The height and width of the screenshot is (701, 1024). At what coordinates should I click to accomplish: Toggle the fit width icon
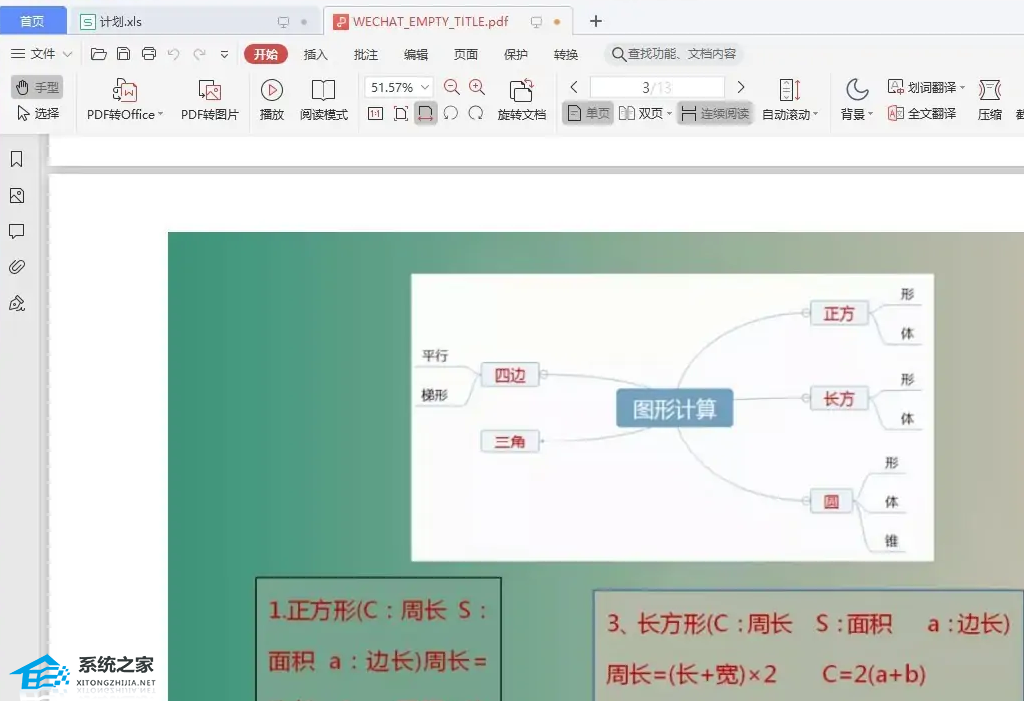[425, 114]
